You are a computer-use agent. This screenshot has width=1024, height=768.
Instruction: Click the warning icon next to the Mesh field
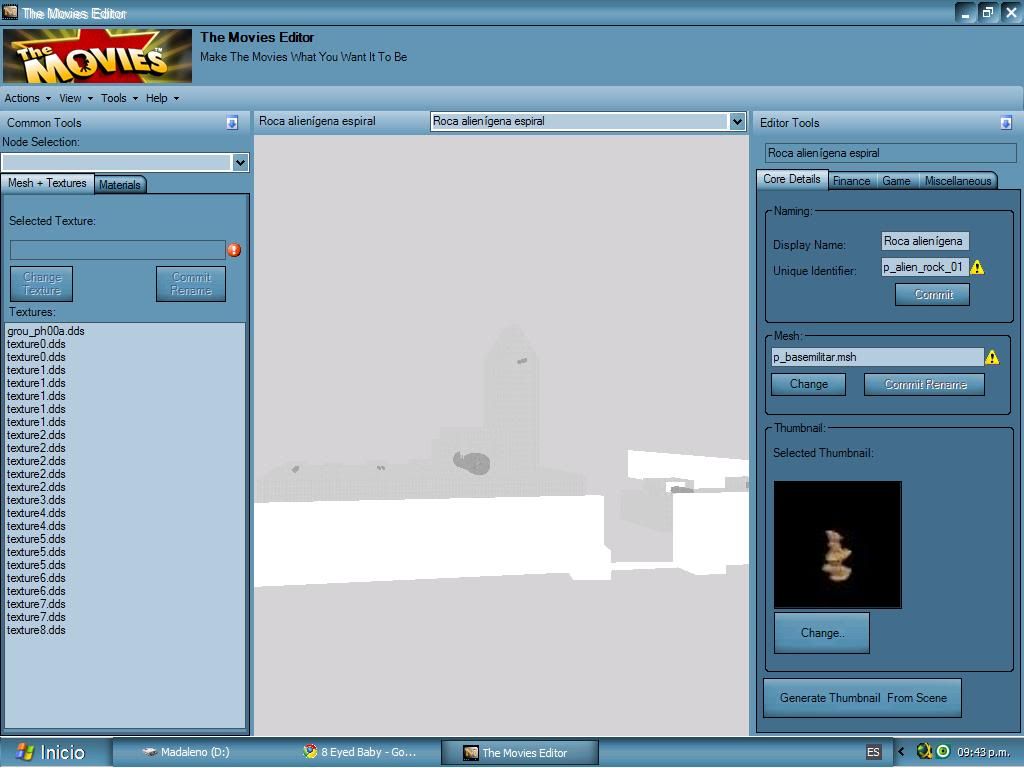coord(992,357)
